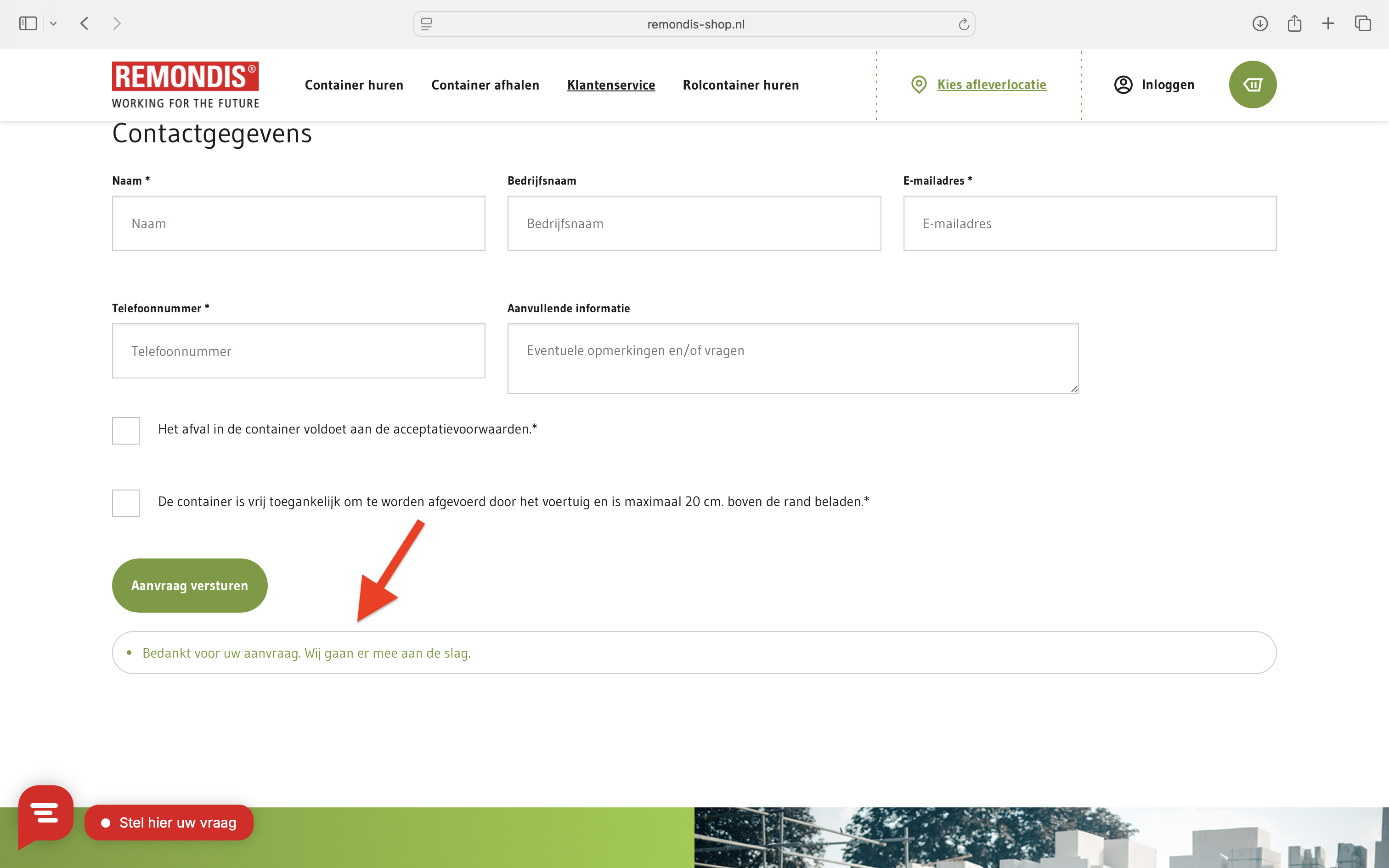The width and height of the screenshot is (1389, 868).
Task: Open the Klantenservice menu item
Action: click(611, 85)
